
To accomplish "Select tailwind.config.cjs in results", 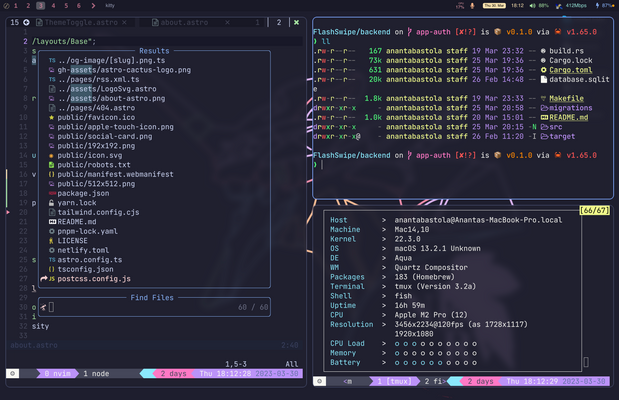I will (98, 212).
